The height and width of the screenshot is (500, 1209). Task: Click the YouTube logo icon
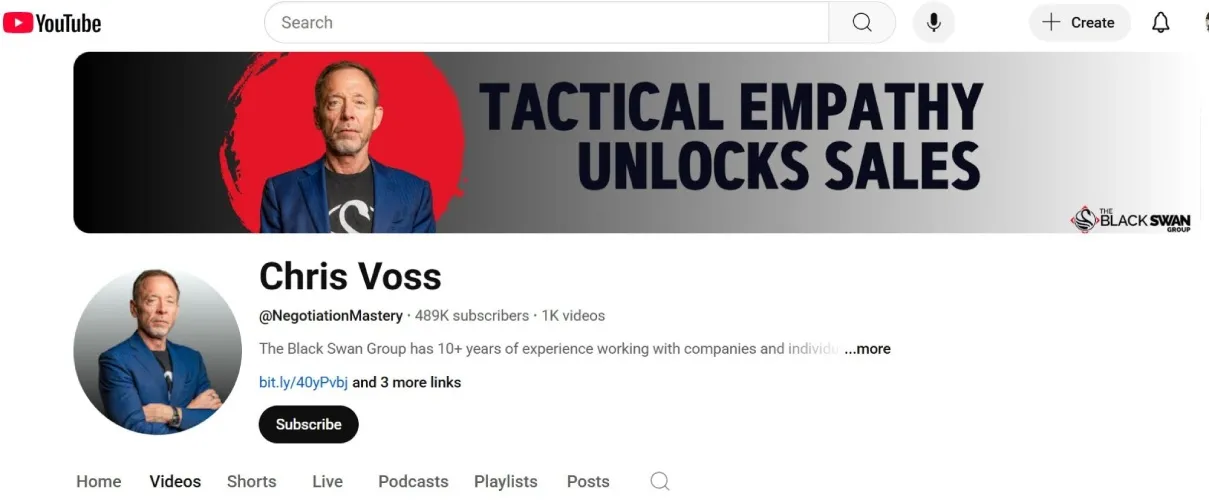18,22
